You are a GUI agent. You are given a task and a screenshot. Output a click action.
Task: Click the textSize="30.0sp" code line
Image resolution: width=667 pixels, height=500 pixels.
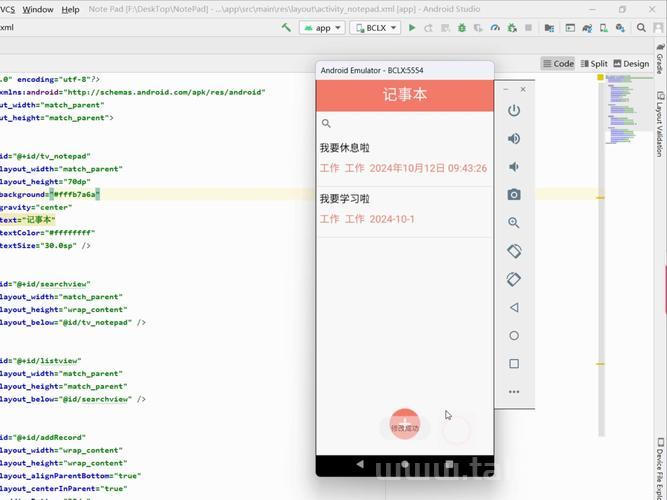point(45,246)
